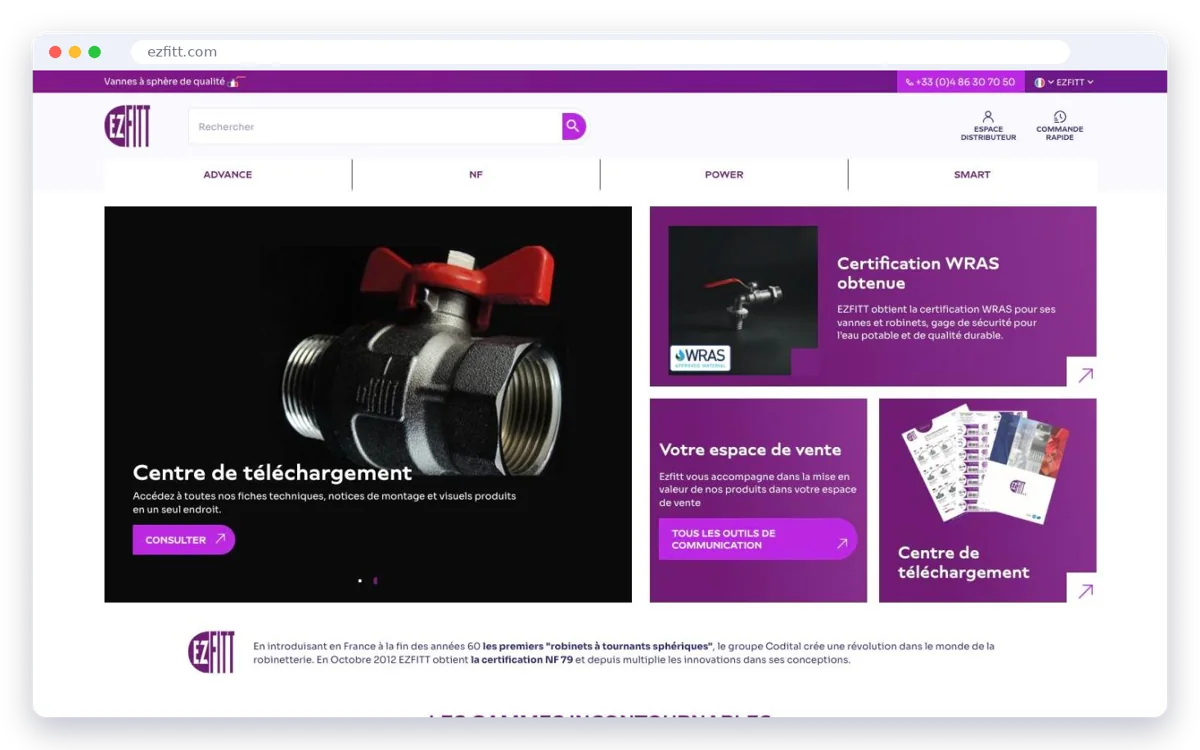This screenshot has height=750, width=1200.
Task: Click the EZFITT logo beside intro paragraph
Action: [x=211, y=652]
